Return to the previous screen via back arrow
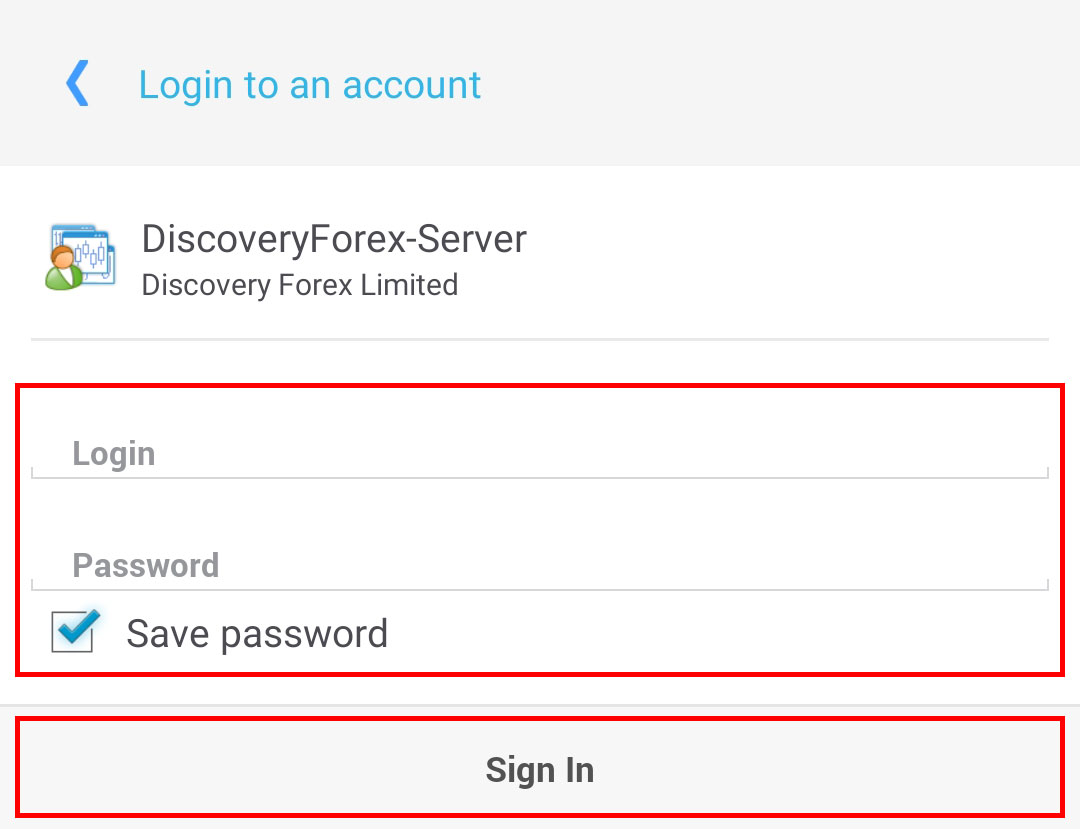The width and height of the screenshot is (1080, 829). click(77, 83)
